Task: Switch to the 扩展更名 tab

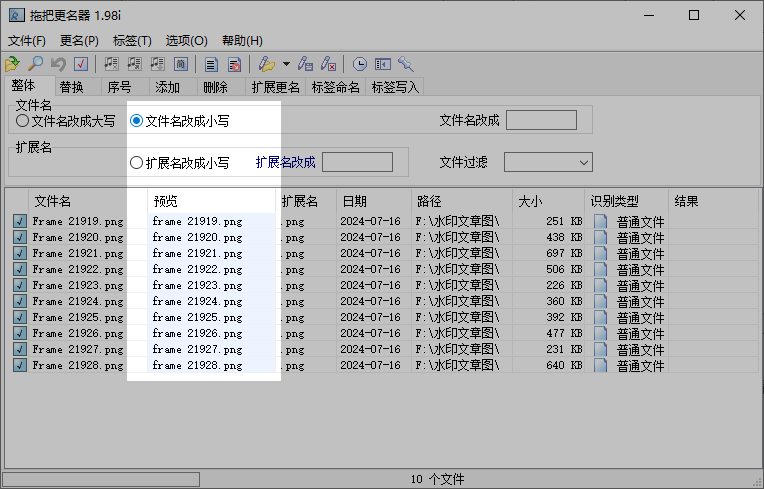Action: coord(275,87)
